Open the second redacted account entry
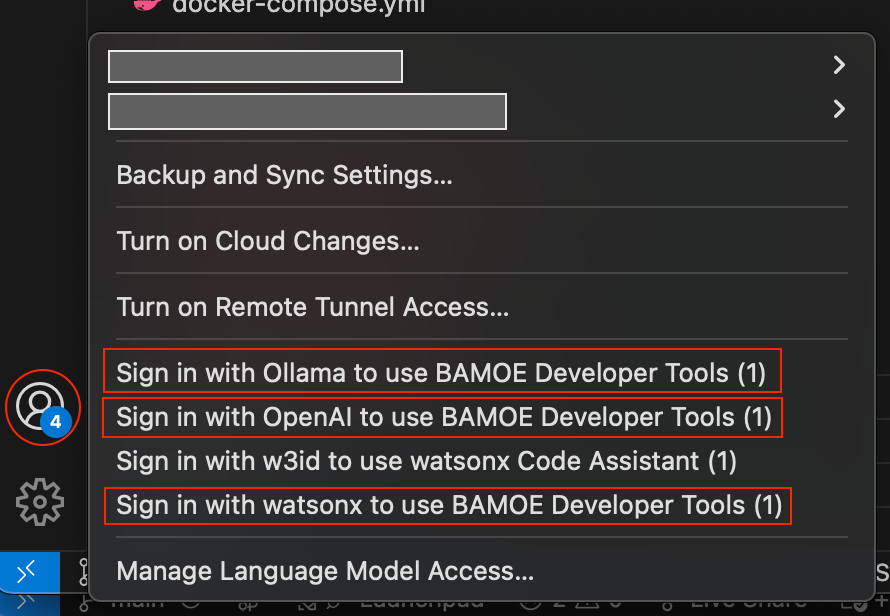 307,111
